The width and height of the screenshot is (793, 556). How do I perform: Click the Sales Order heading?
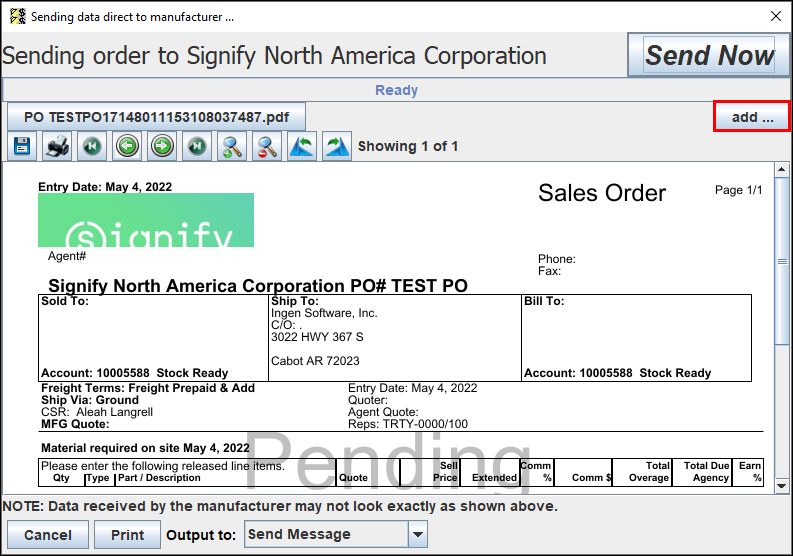602,193
